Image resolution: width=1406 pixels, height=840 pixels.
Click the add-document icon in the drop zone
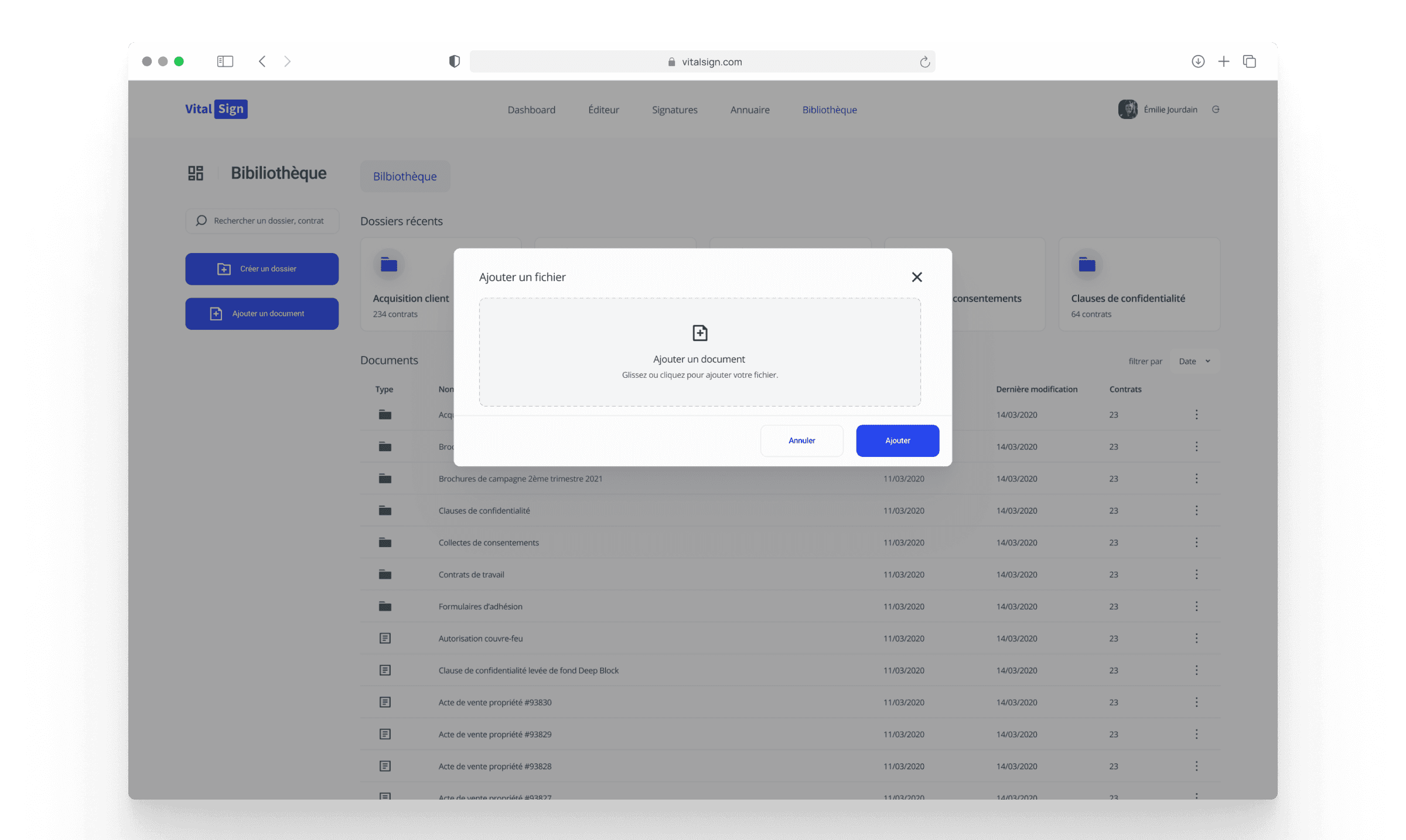click(x=699, y=333)
